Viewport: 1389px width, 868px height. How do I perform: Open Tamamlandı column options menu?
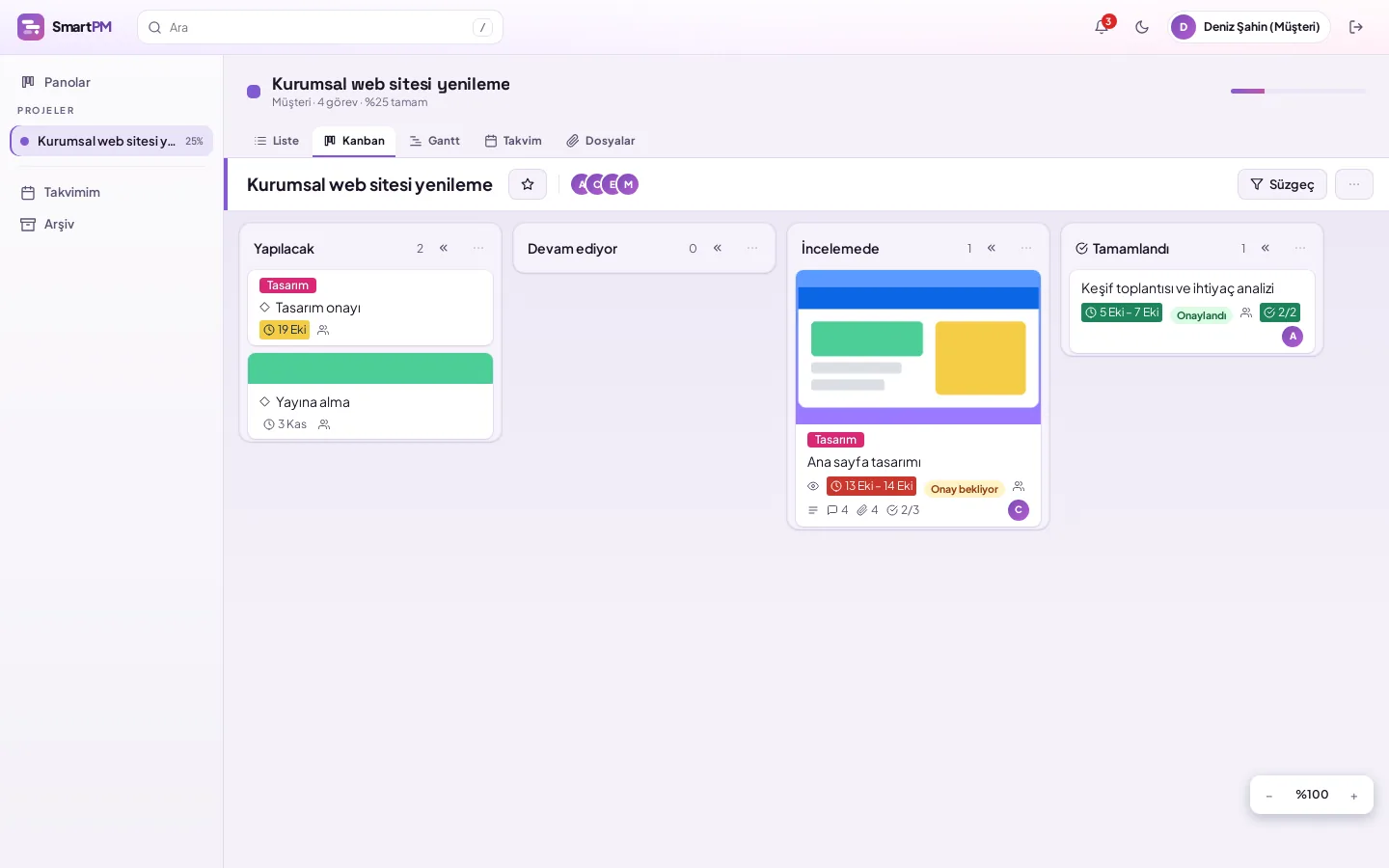click(1300, 248)
